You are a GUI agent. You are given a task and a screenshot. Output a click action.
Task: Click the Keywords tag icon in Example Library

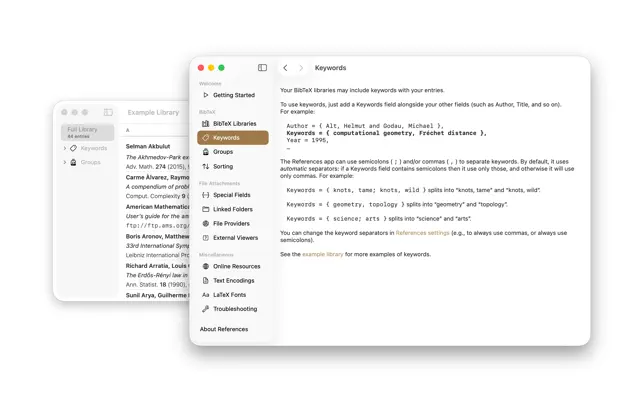73,148
